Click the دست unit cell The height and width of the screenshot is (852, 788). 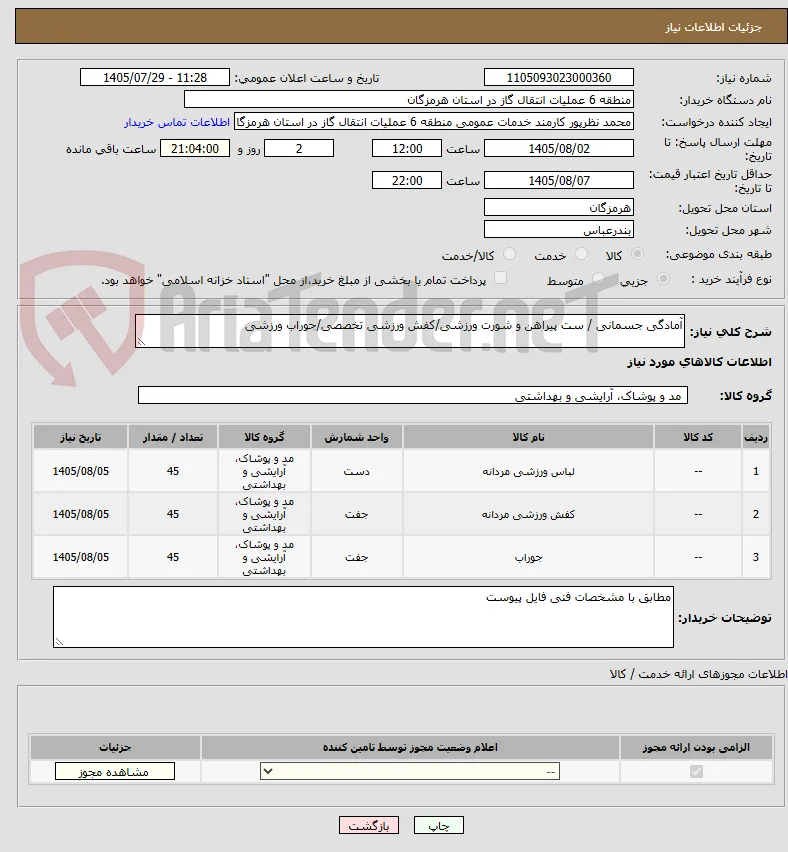pos(357,471)
